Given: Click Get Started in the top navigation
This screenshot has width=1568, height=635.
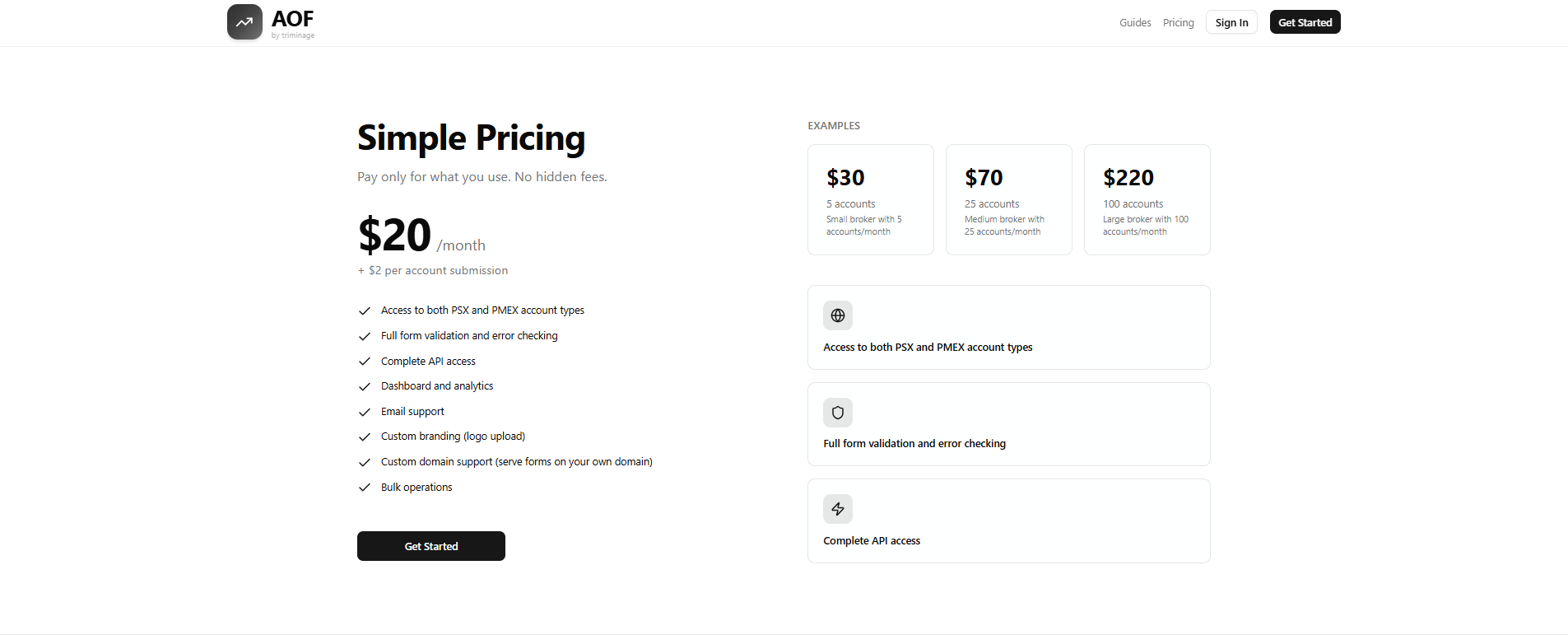Looking at the screenshot, I should 1305,22.
